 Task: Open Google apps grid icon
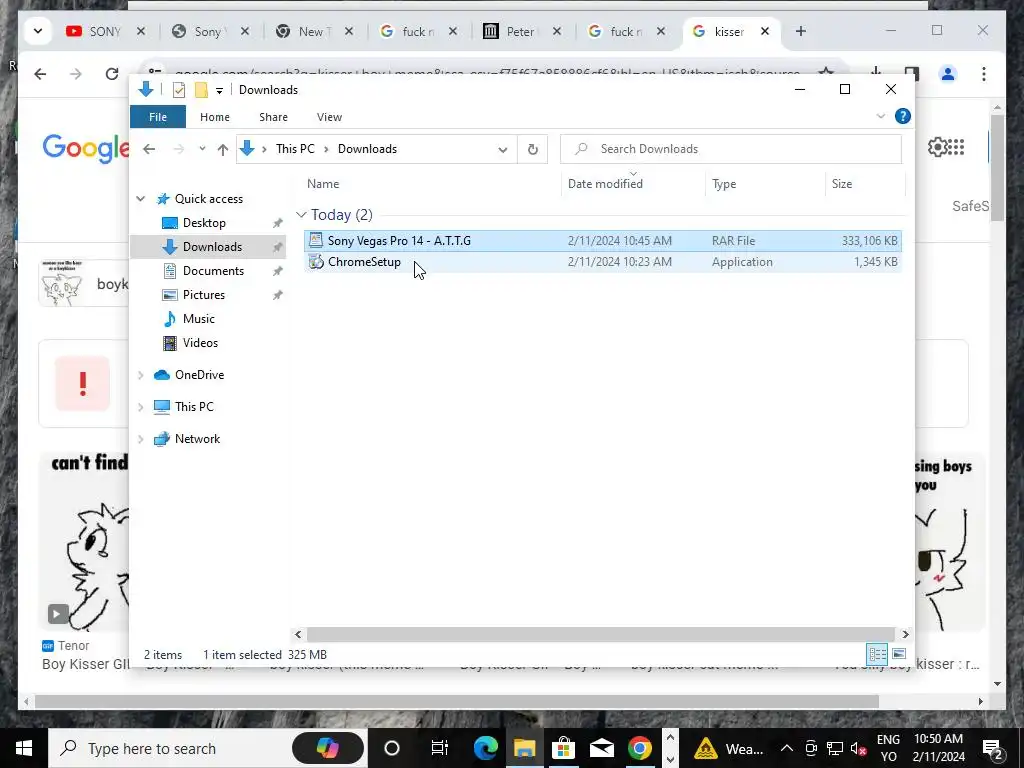[x=955, y=148]
